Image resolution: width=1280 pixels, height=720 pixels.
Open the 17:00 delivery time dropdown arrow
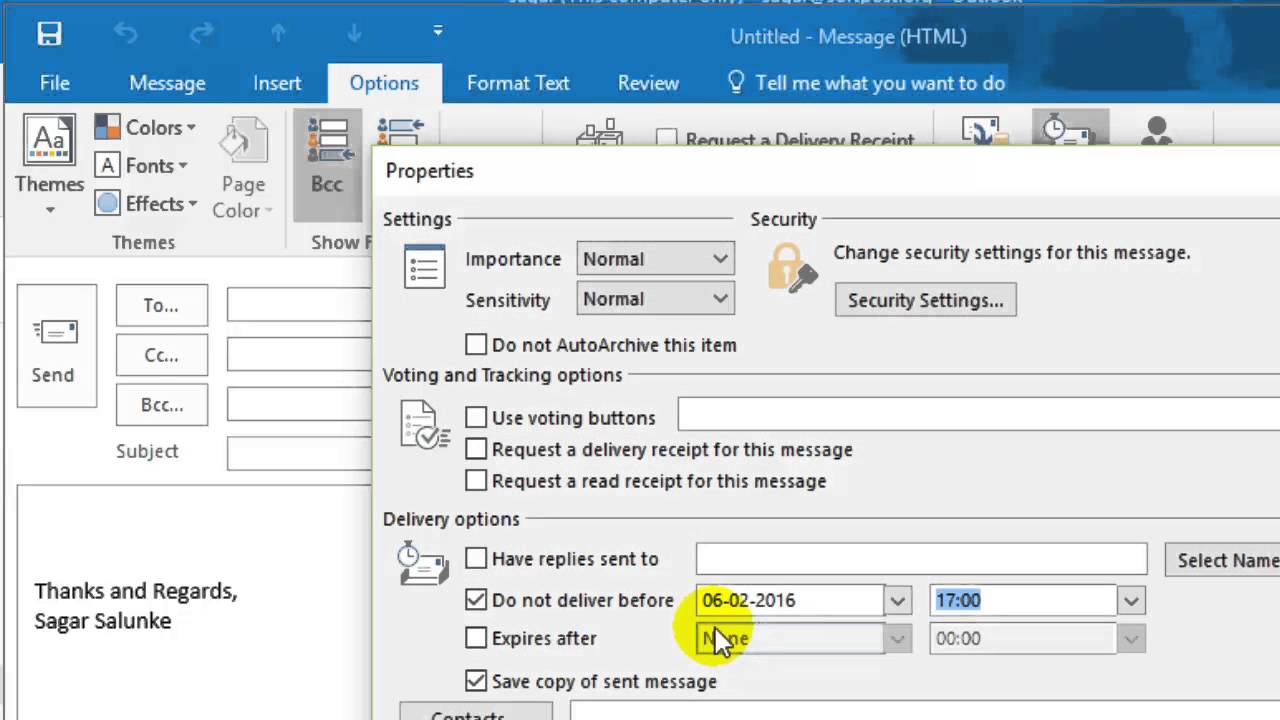click(1131, 601)
